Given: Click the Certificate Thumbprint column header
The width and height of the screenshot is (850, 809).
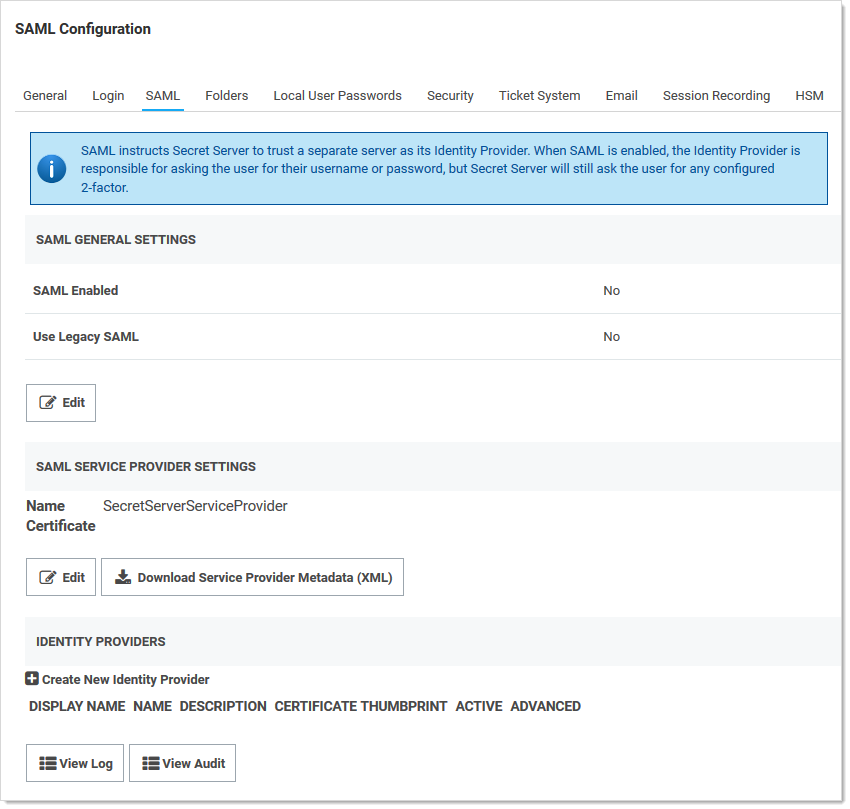Looking at the screenshot, I should point(361,706).
